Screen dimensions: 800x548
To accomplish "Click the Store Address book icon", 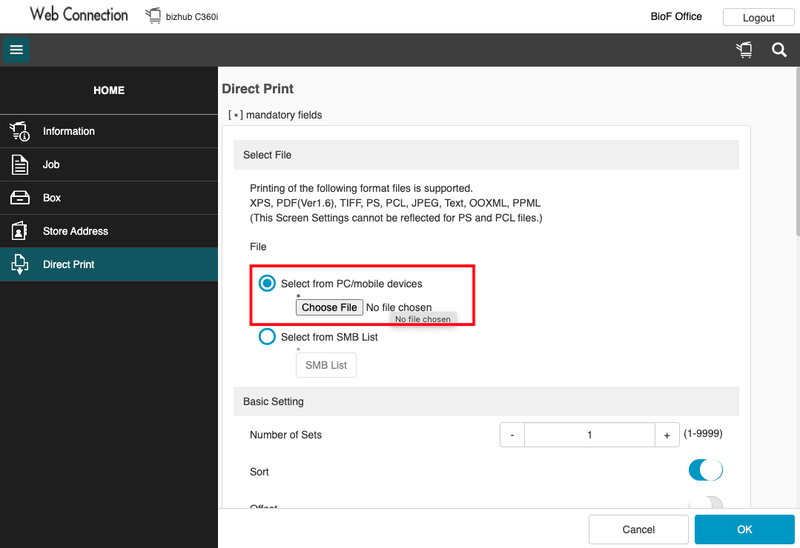I will [x=19, y=231].
